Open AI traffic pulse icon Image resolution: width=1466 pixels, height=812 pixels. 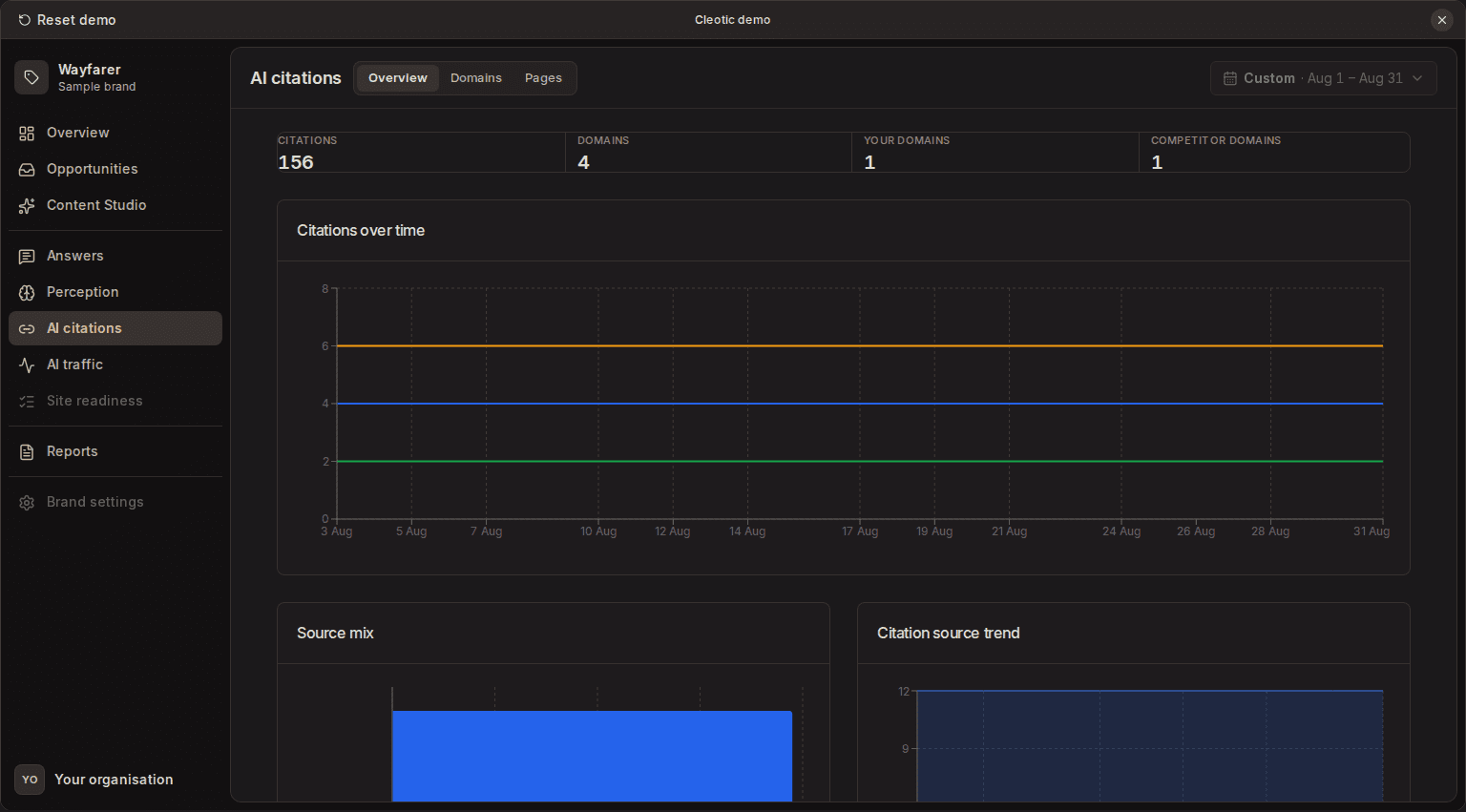tap(27, 365)
